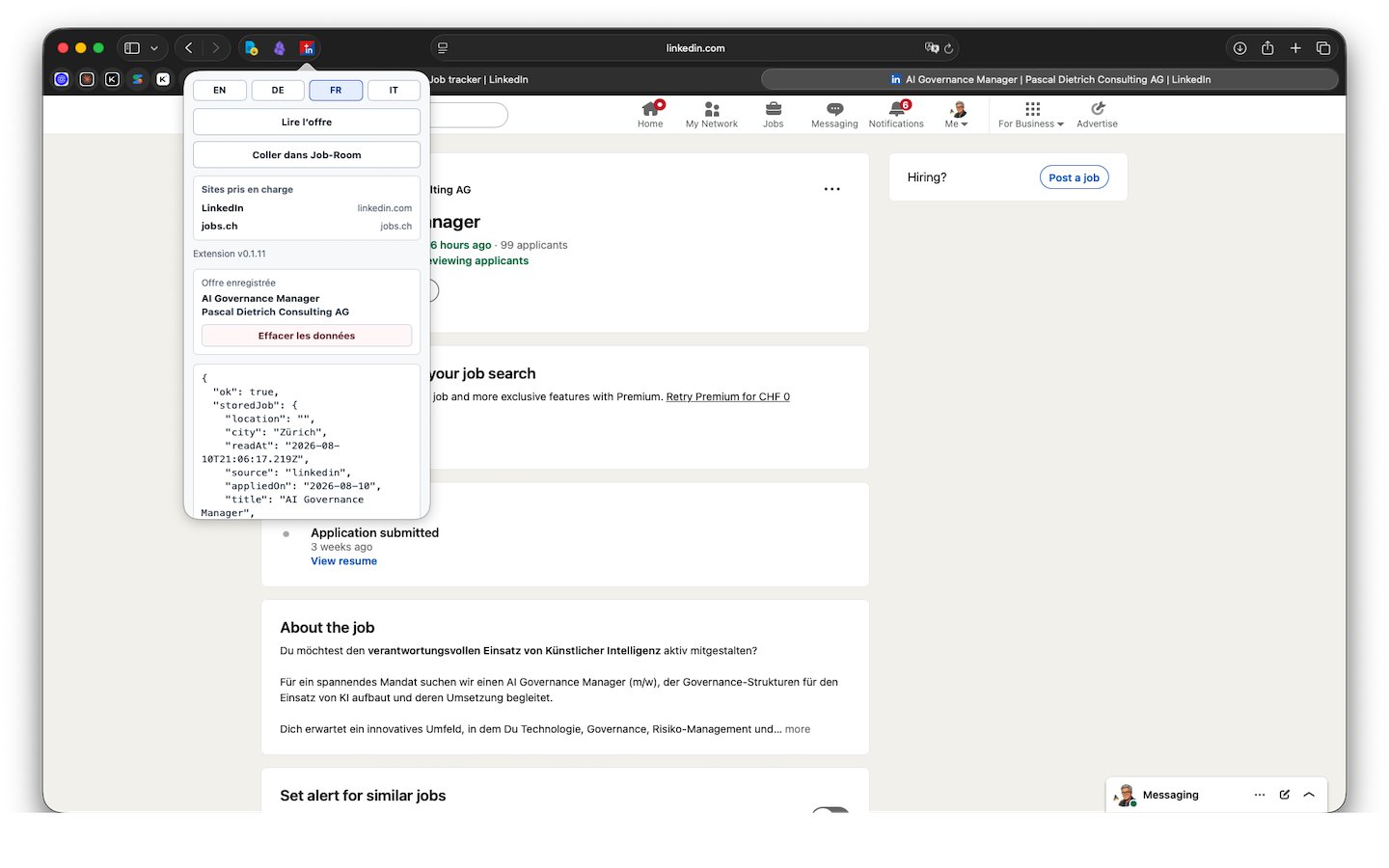This screenshot has width=1389, height=868.
Task: Switch to the Job tracker | LinkedIn tab
Action: [x=479, y=79]
